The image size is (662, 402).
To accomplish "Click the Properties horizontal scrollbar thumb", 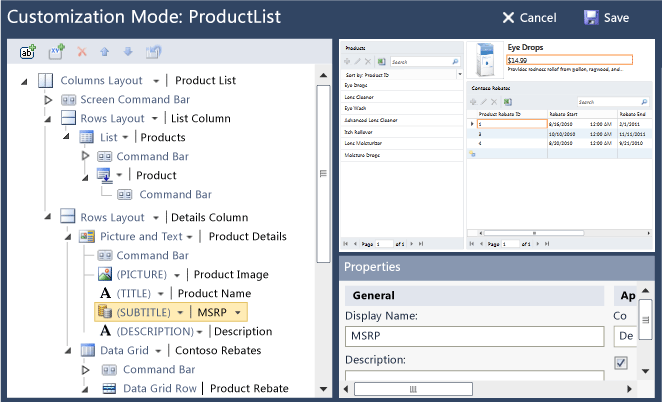I will [412, 389].
